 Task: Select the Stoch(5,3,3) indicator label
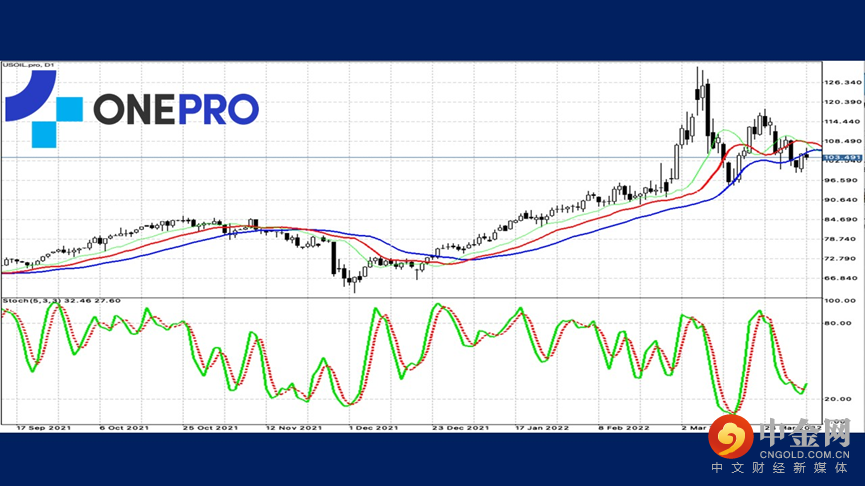pos(61,301)
